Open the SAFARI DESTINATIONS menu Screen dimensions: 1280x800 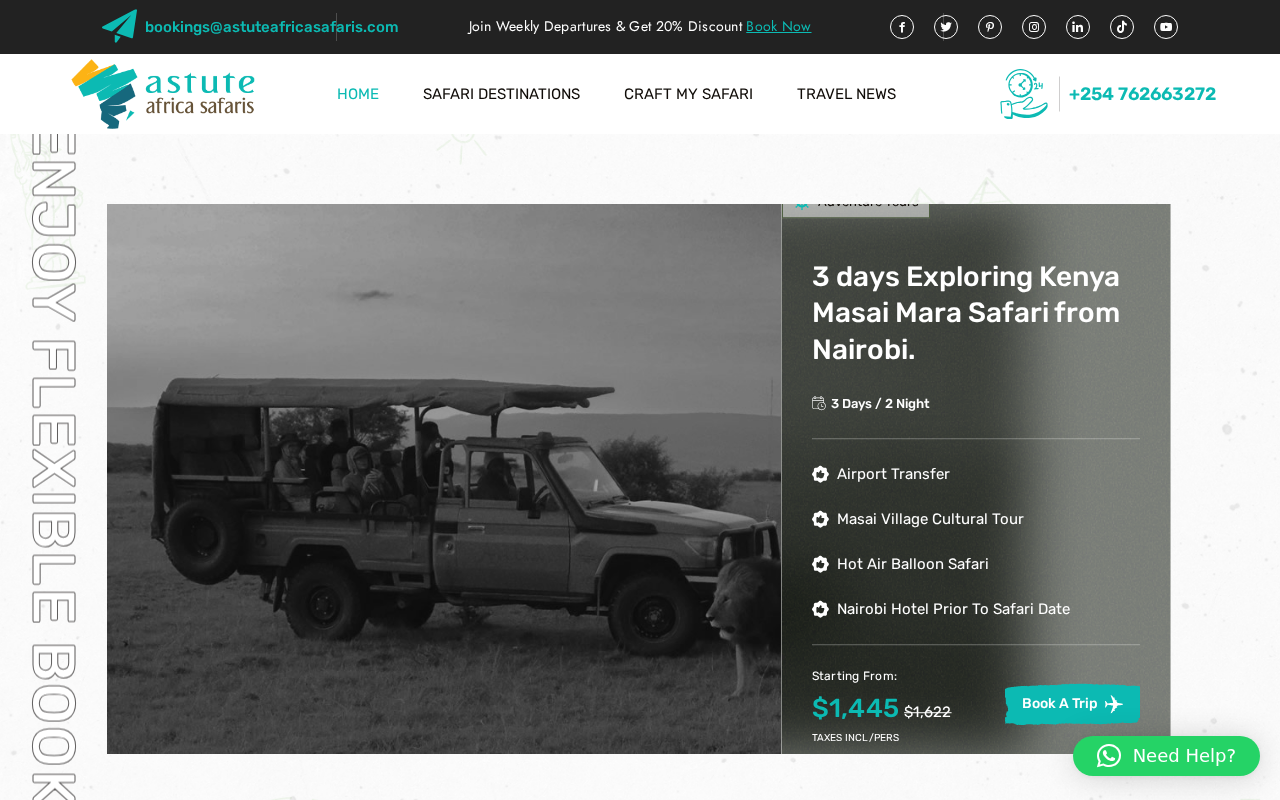pyautogui.click(x=501, y=94)
